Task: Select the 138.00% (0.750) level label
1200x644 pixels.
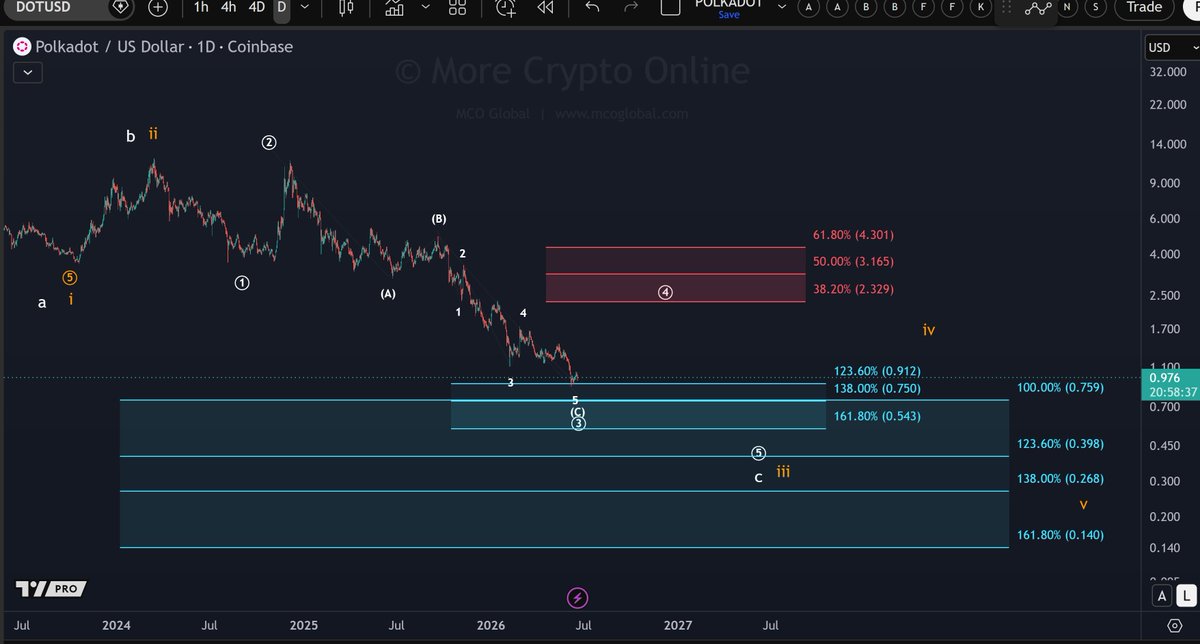Action: coord(876,388)
